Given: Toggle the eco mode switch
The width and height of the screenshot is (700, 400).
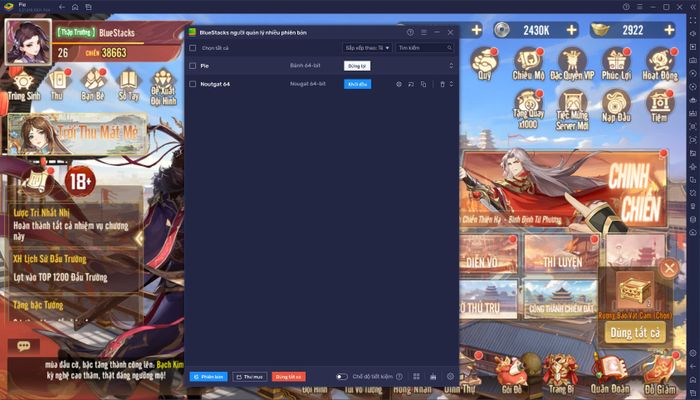Looking at the screenshot, I should 342,377.
